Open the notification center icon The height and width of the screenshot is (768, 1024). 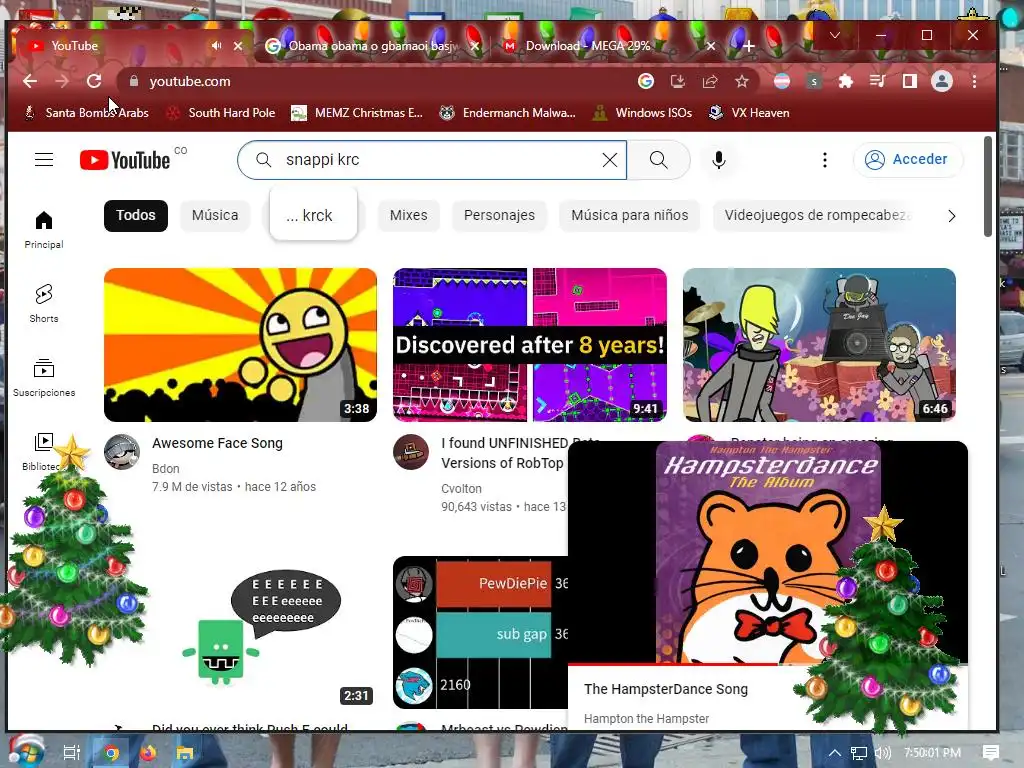990,753
